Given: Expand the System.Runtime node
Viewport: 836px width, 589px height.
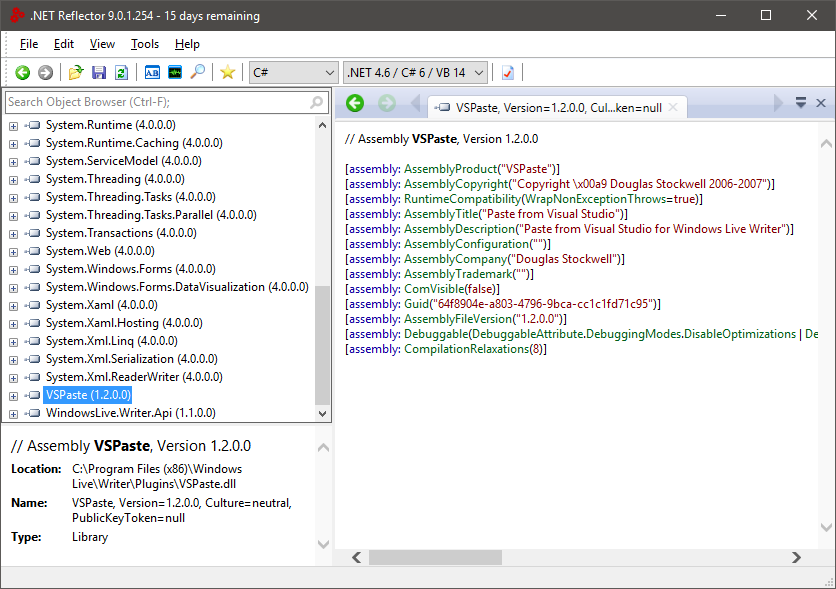Looking at the screenshot, I should click(13, 126).
